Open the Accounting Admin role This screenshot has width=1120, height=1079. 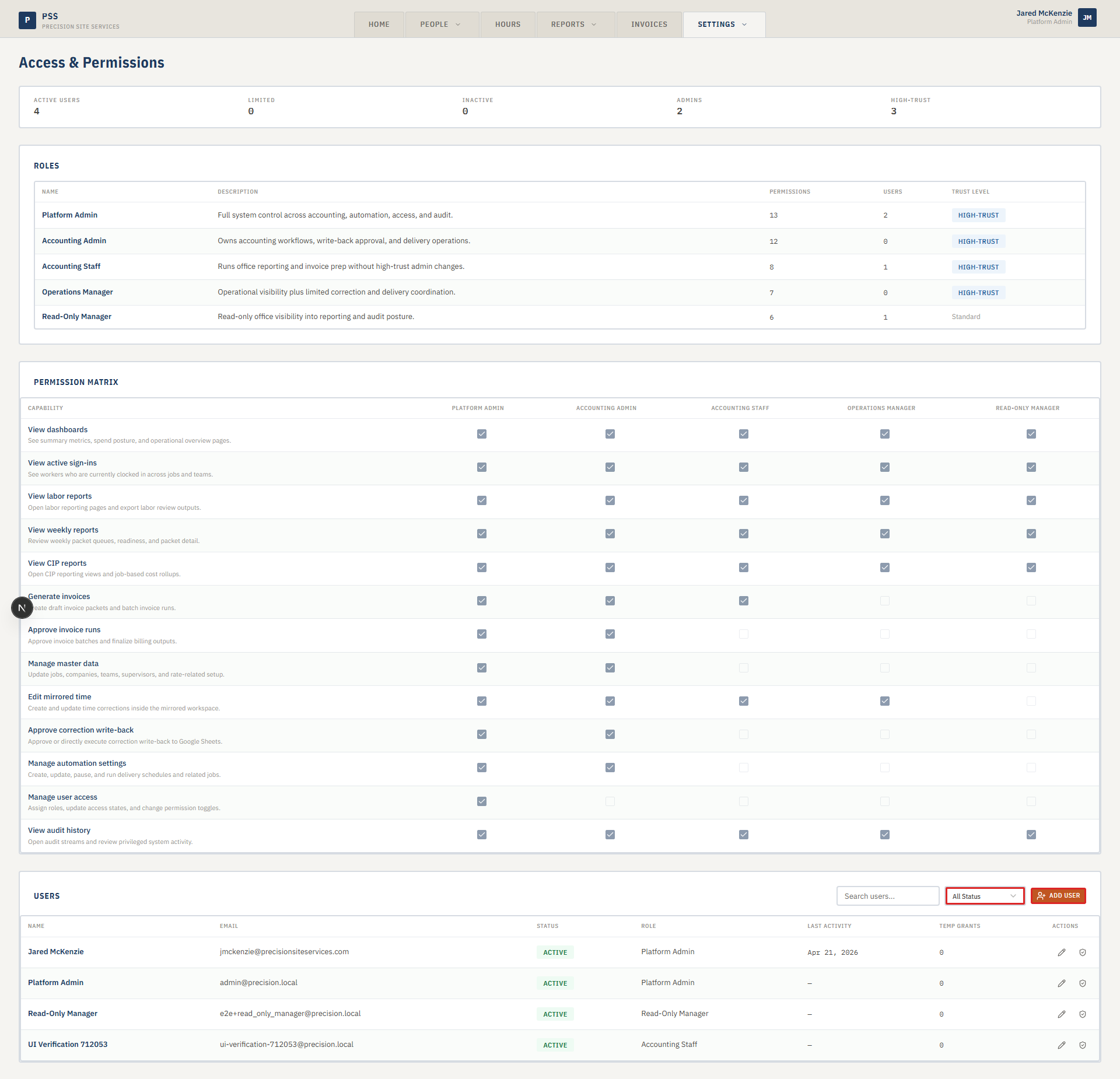pos(74,241)
